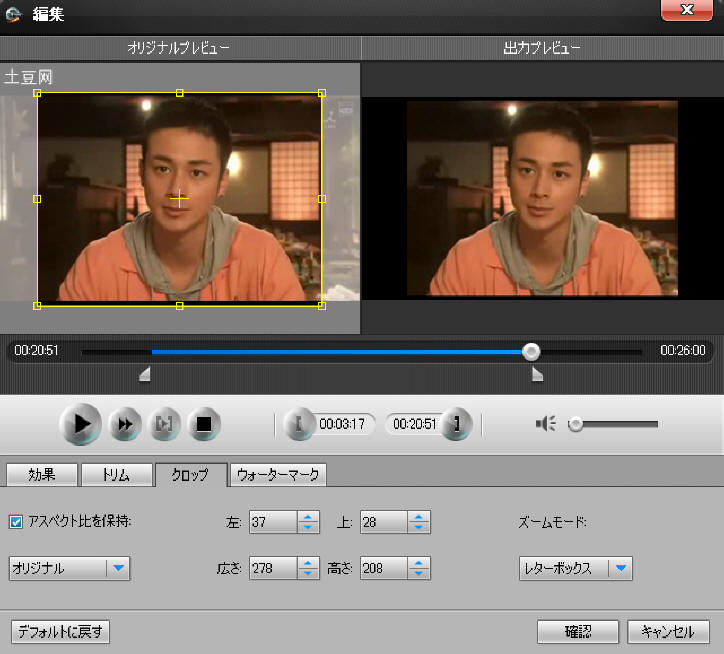Click the volume slider knob
The height and width of the screenshot is (654, 724).
pyautogui.click(x=575, y=424)
